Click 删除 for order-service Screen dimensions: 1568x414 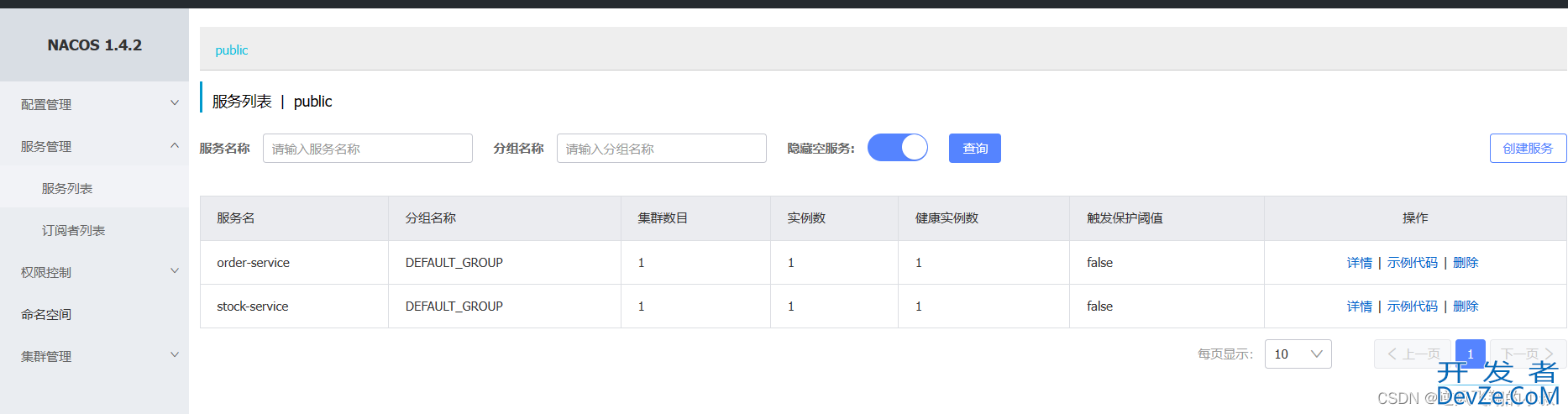click(x=1466, y=263)
